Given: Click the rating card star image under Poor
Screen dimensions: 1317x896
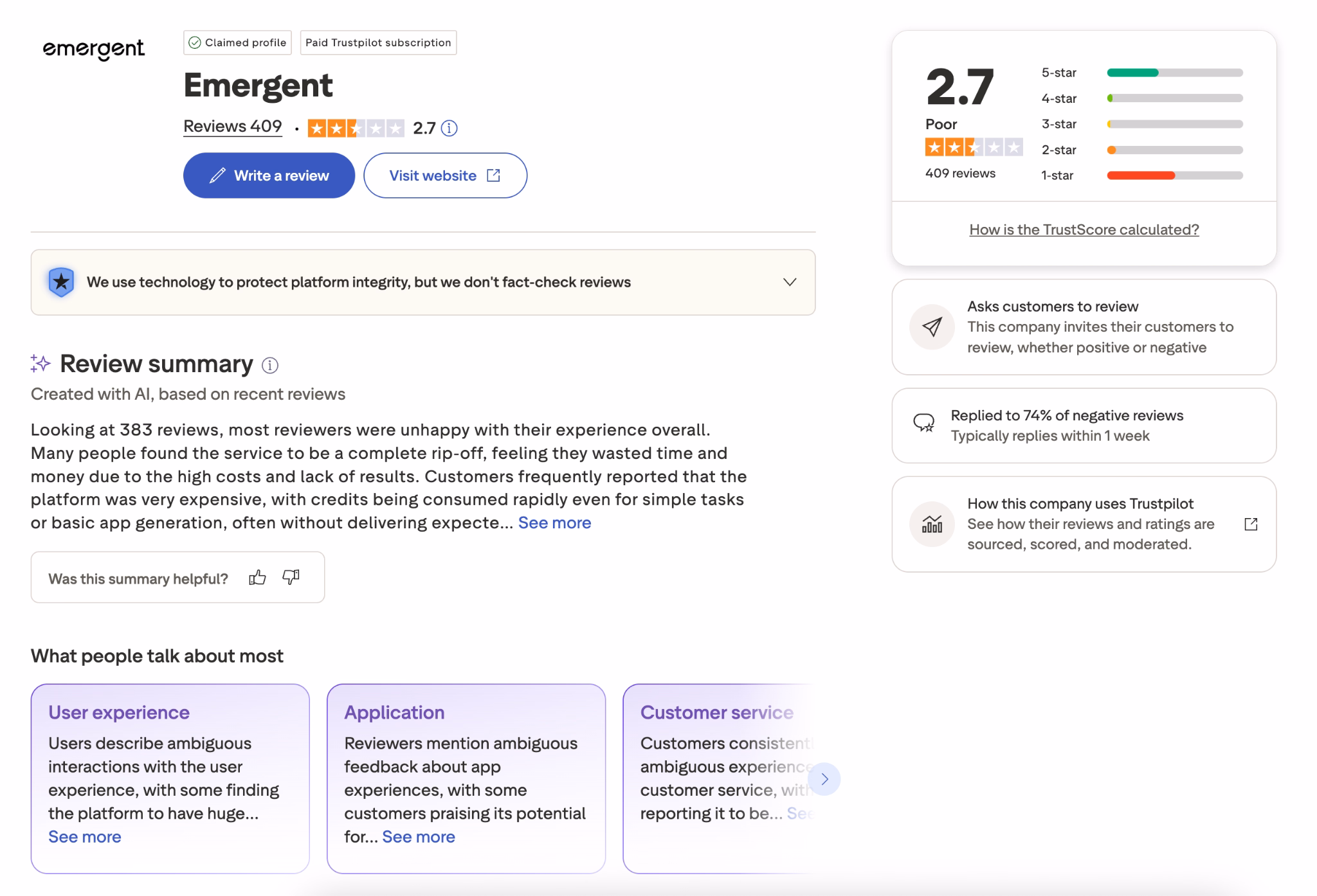Looking at the screenshot, I should pos(974,148).
